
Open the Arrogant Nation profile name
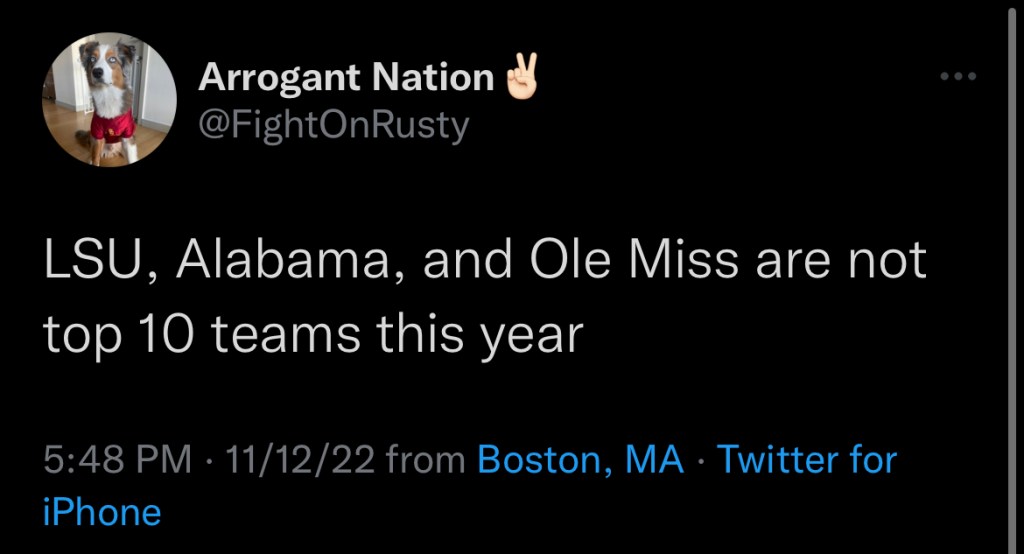coord(346,78)
